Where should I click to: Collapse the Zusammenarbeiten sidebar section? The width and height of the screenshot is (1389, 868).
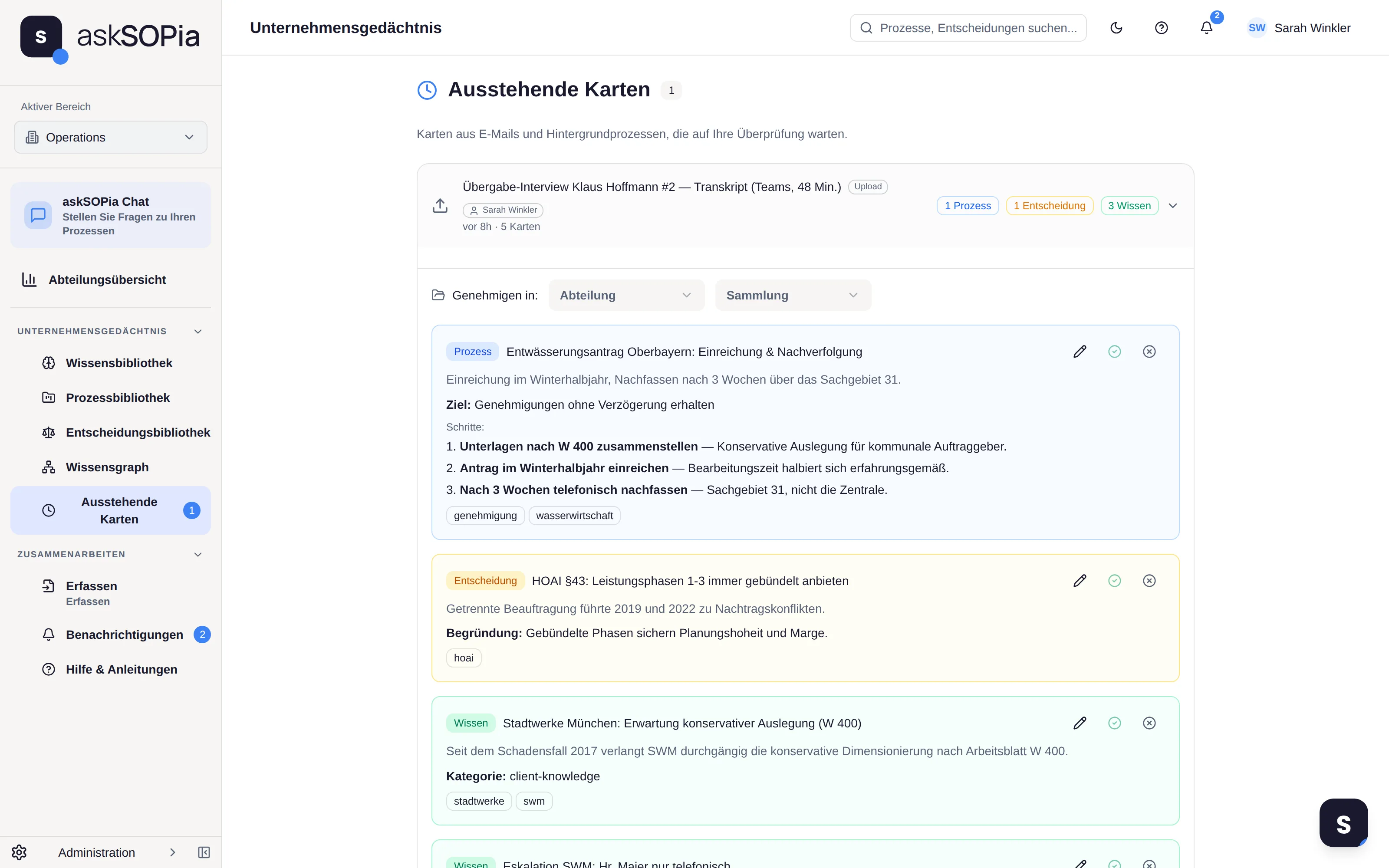(198, 555)
